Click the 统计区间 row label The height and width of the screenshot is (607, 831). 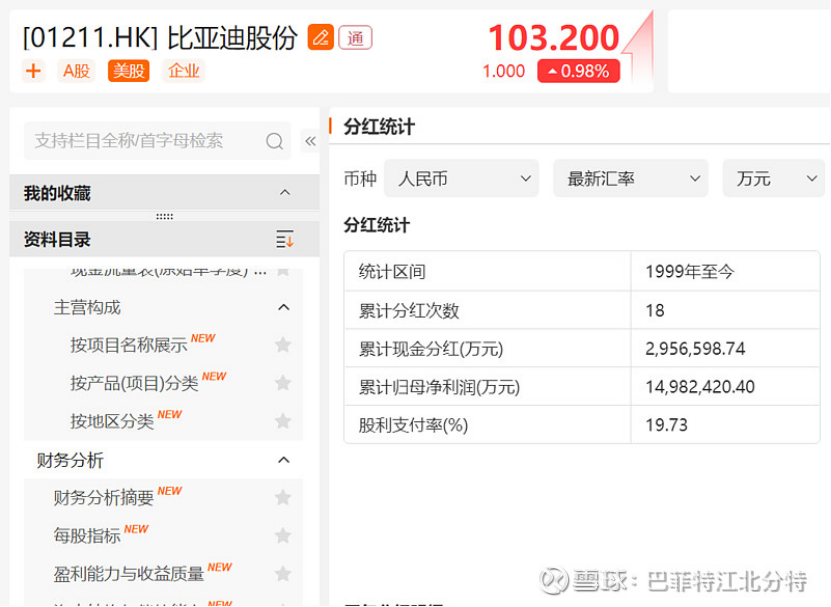click(x=392, y=272)
